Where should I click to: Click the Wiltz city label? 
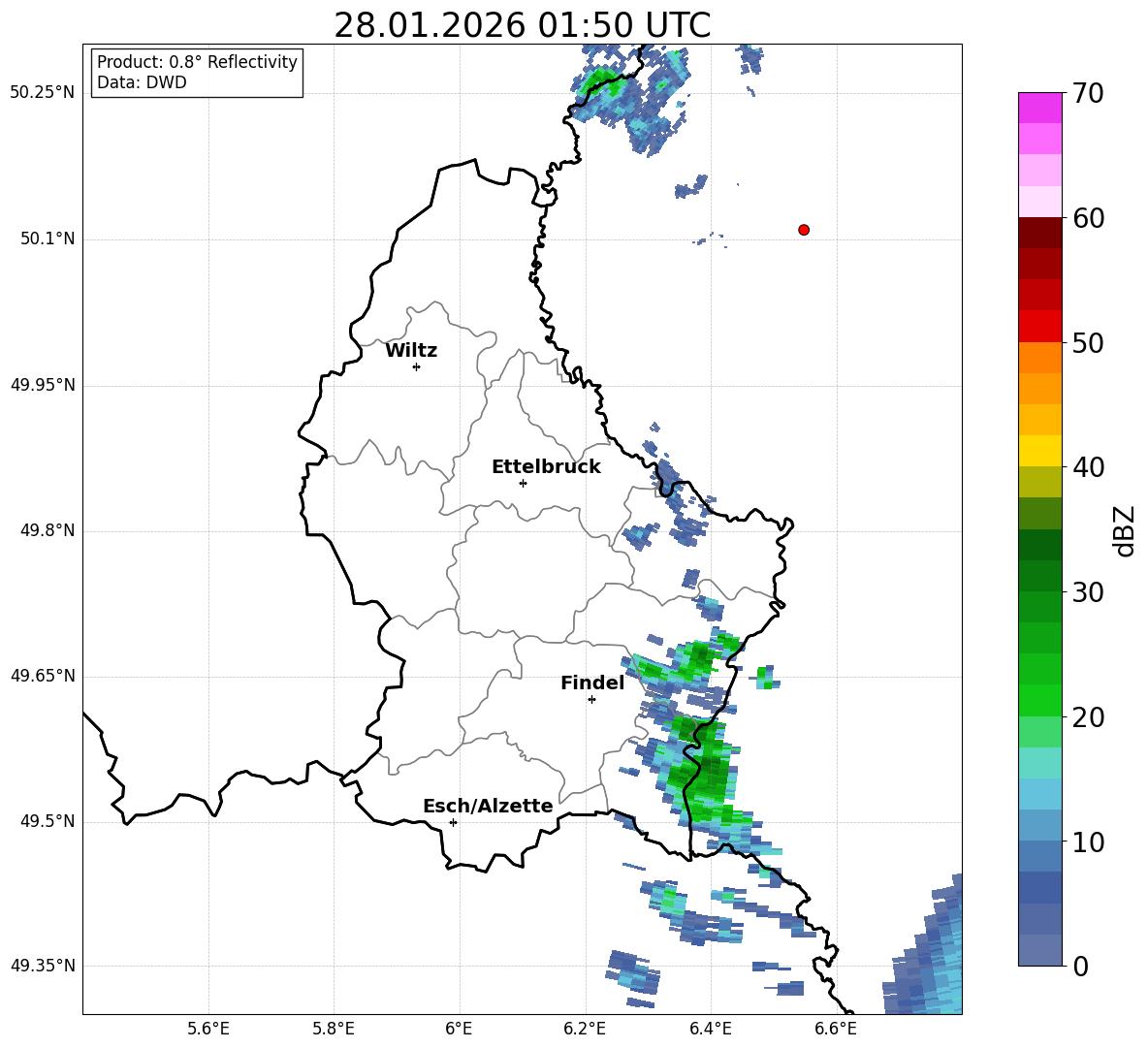click(x=411, y=351)
